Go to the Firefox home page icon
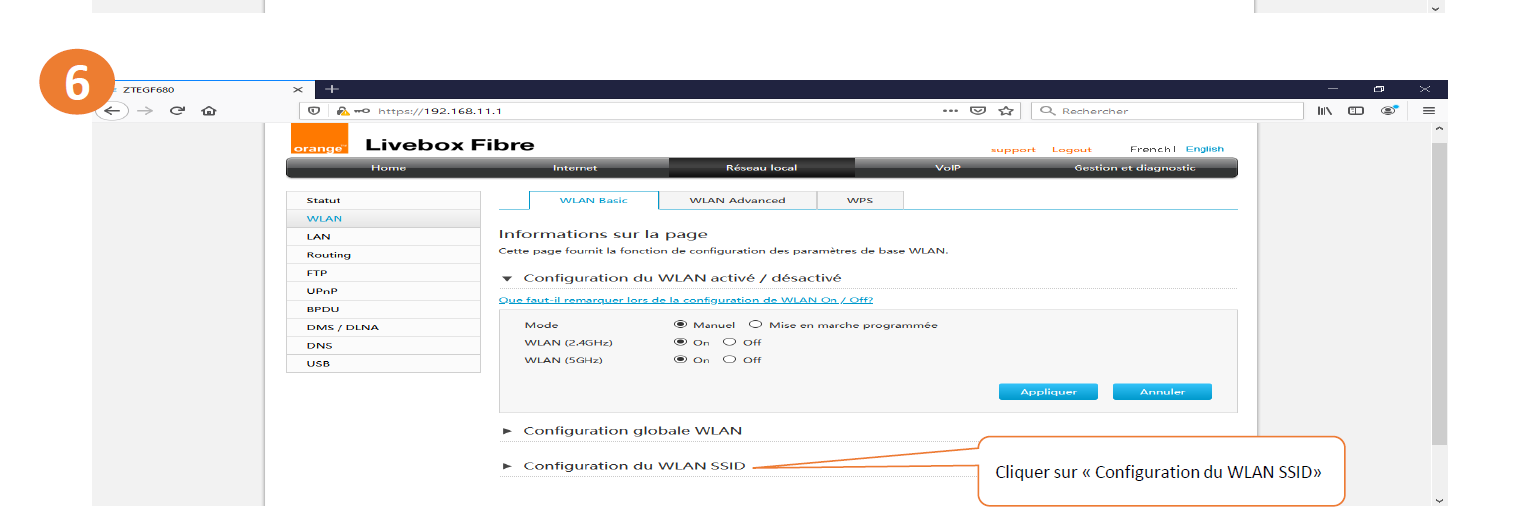Screen dimensions: 1518x527 (x=209, y=111)
